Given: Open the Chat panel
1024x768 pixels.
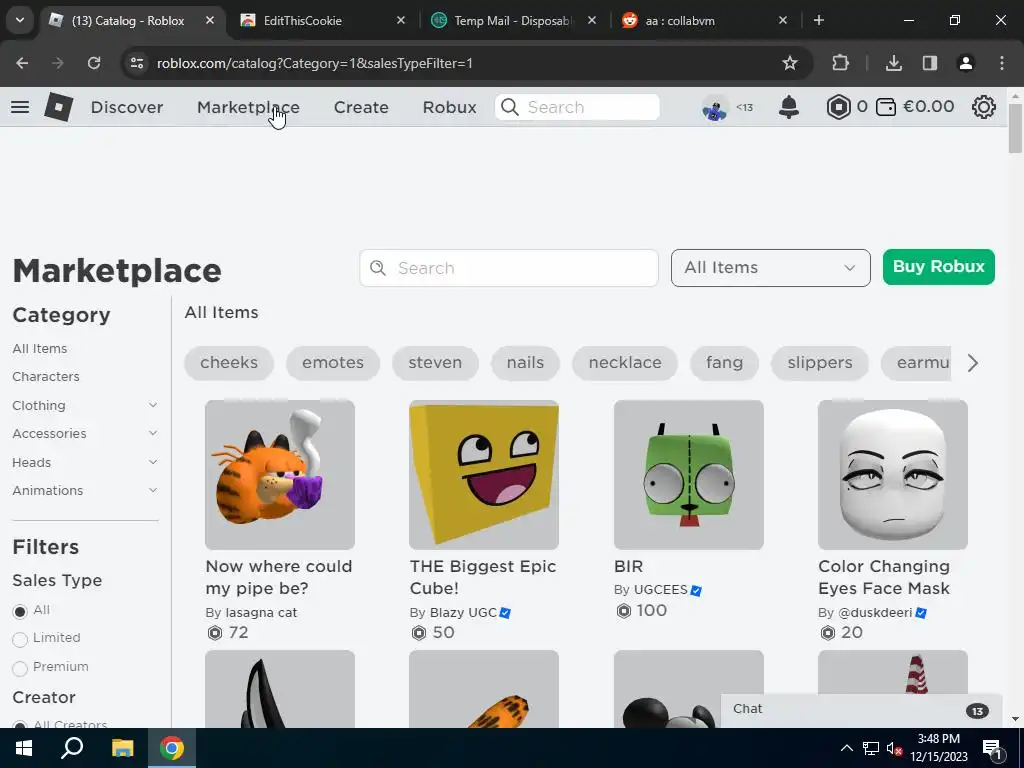Looking at the screenshot, I should (x=861, y=710).
